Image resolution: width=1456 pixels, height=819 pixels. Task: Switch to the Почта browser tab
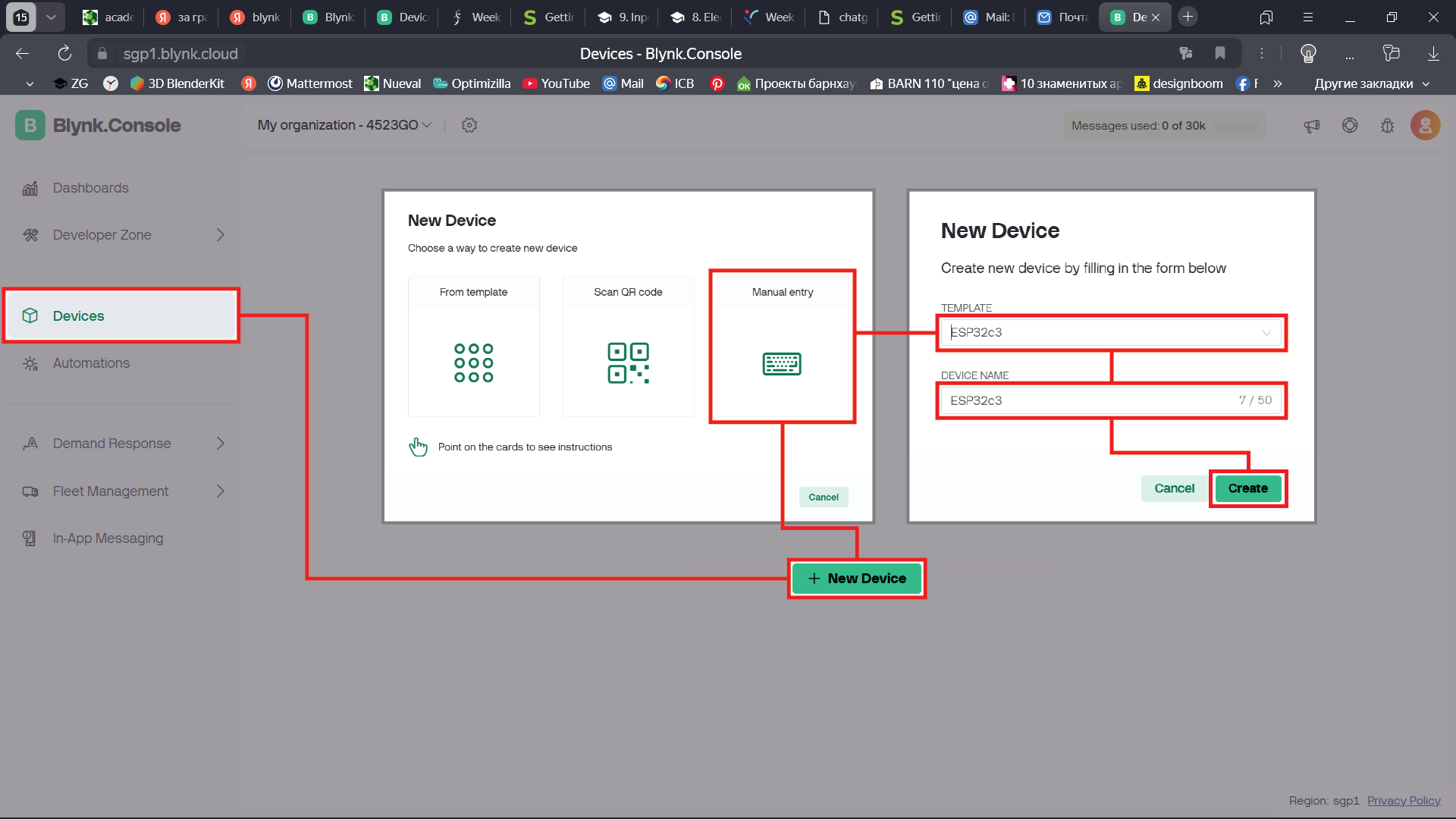pos(1063,17)
